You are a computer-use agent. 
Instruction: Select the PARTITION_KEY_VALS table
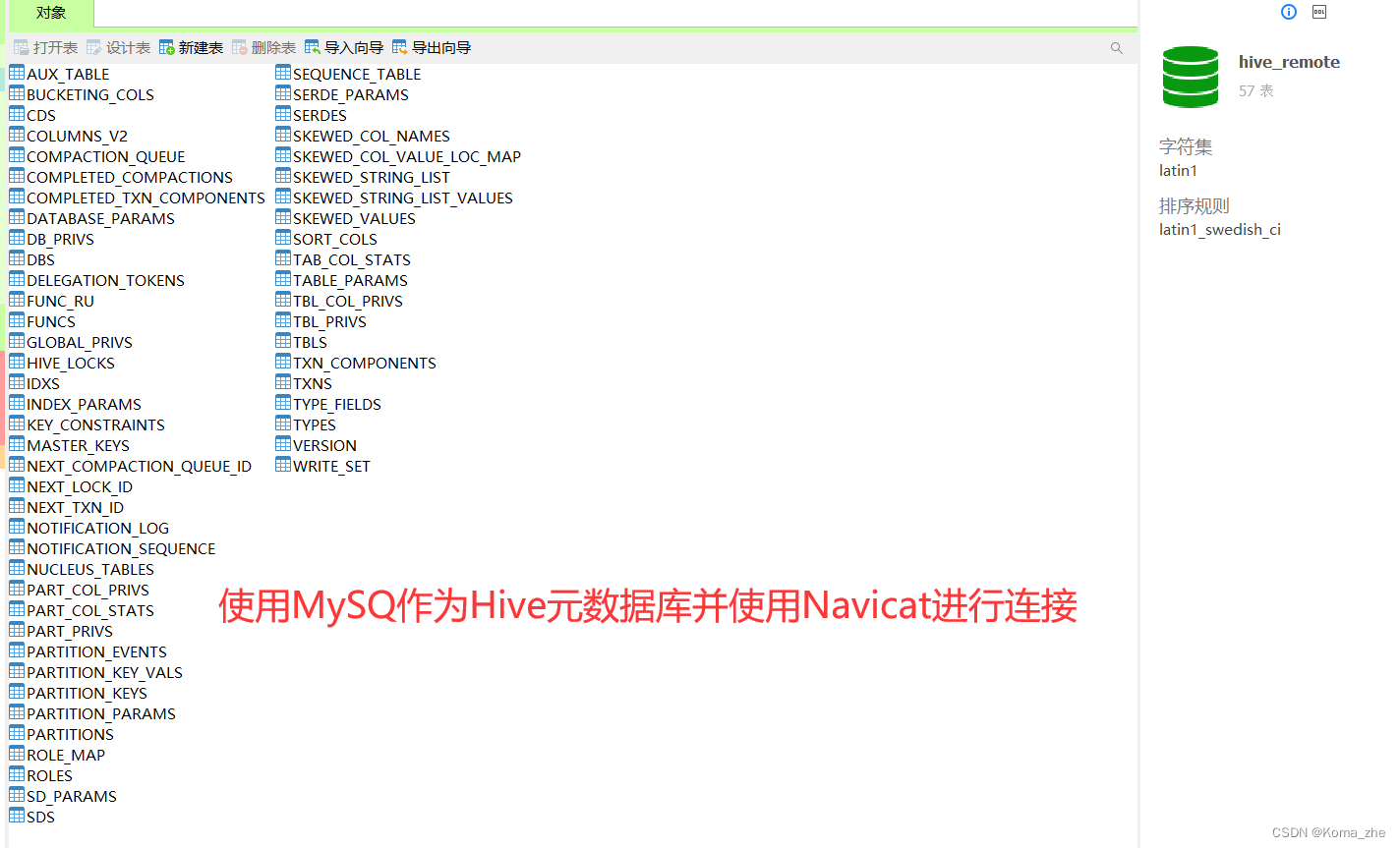click(104, 672)
